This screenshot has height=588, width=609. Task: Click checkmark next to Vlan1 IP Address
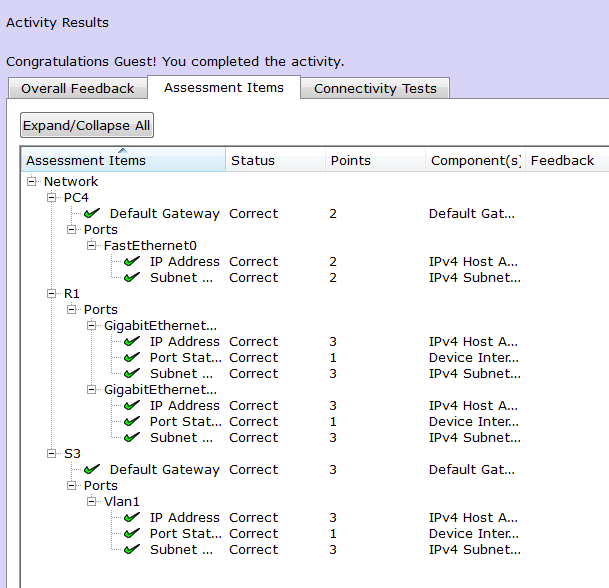pyautogui.click(x=132, y=517)
